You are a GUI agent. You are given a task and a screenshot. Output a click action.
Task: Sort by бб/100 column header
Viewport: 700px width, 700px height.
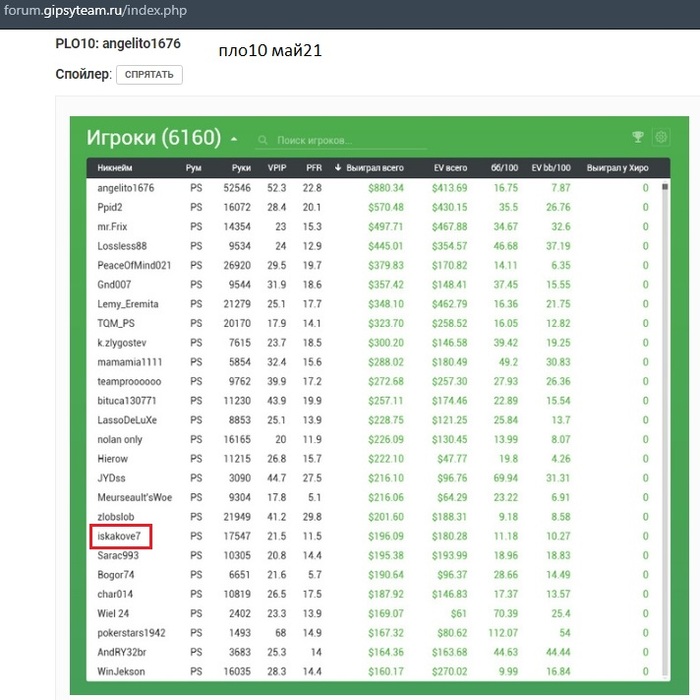pos(504,168)
